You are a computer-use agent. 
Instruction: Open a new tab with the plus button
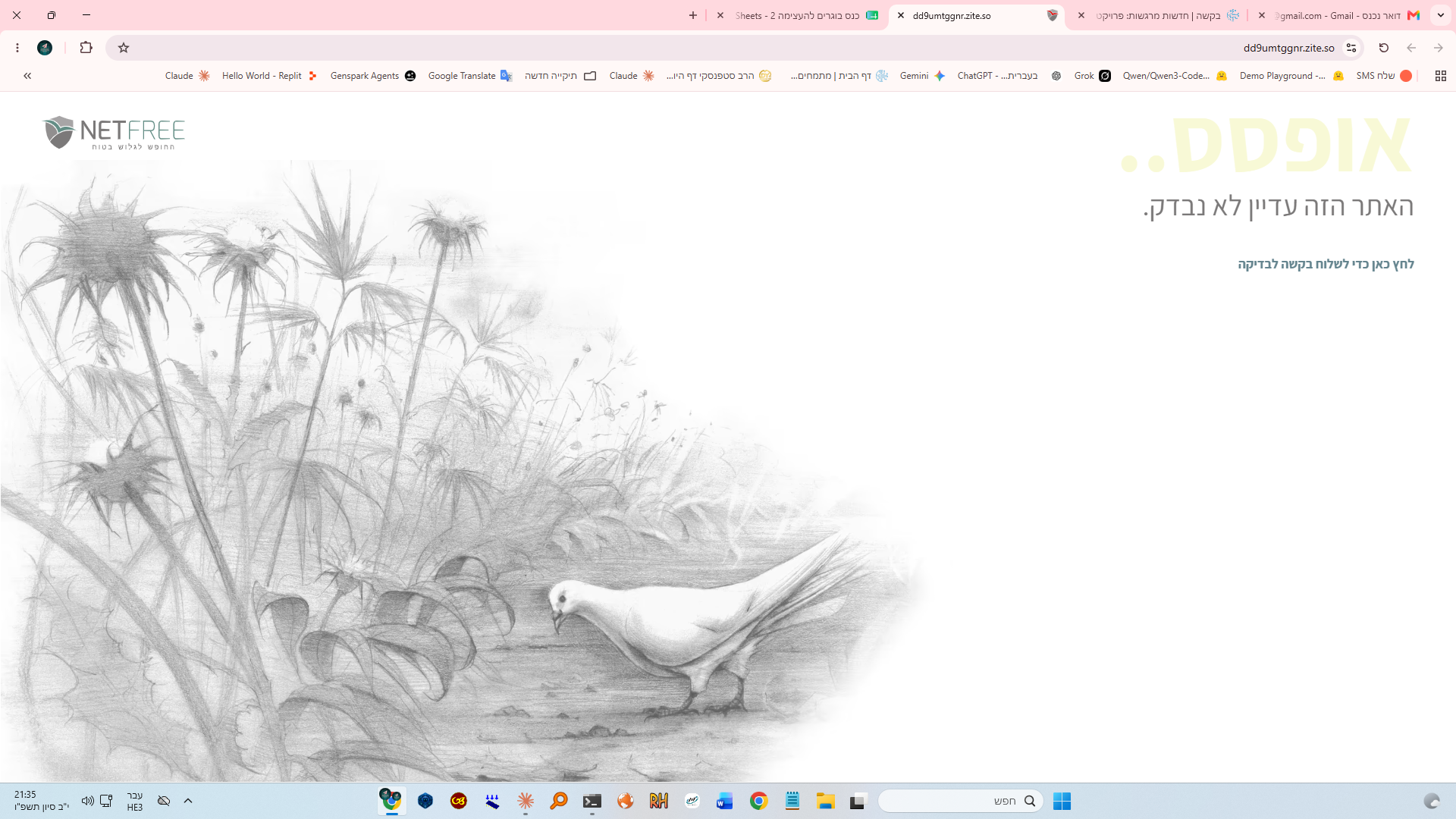pyautogui.click(x=692, y=15)
